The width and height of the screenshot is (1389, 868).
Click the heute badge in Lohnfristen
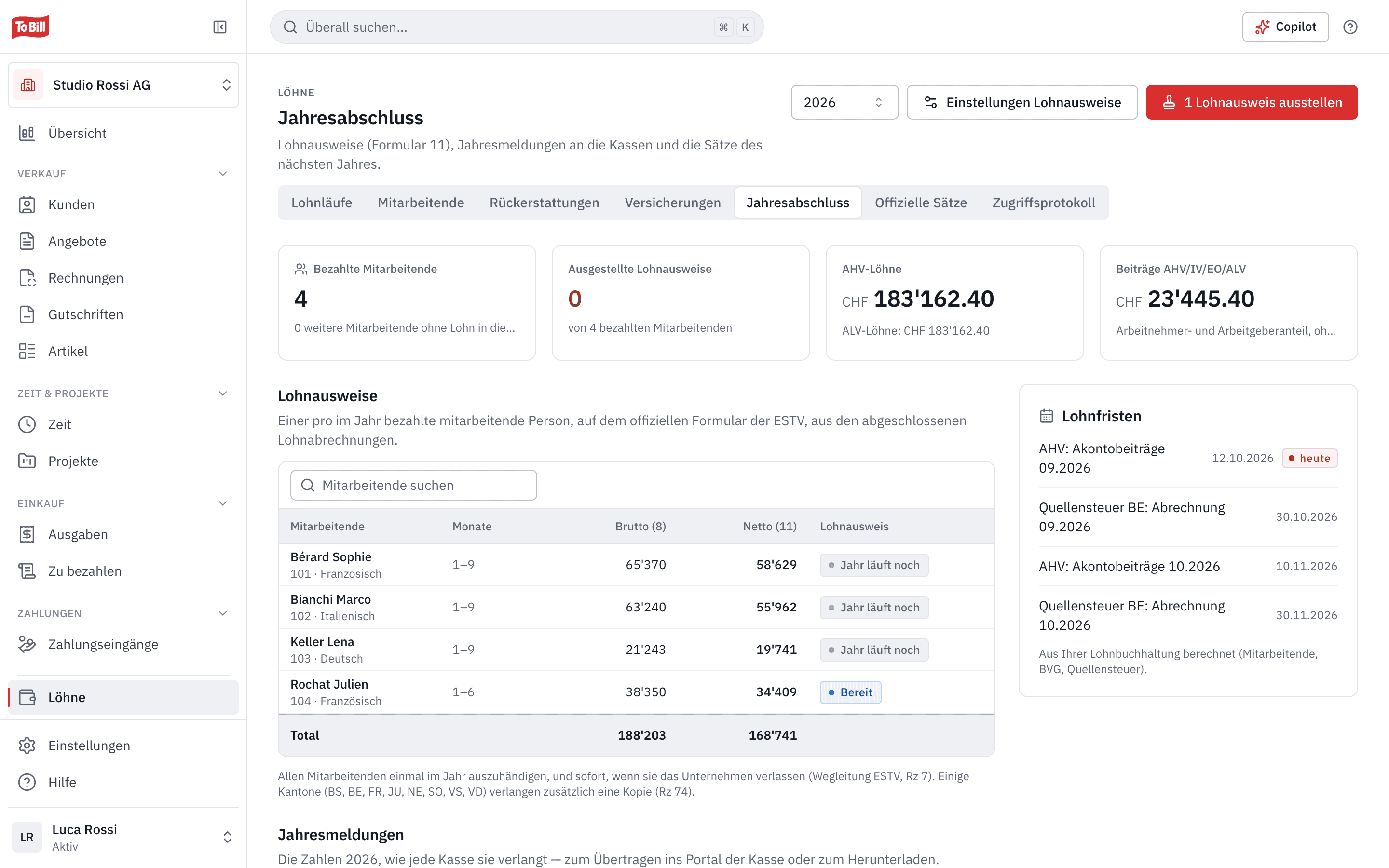pos(1309,458)
